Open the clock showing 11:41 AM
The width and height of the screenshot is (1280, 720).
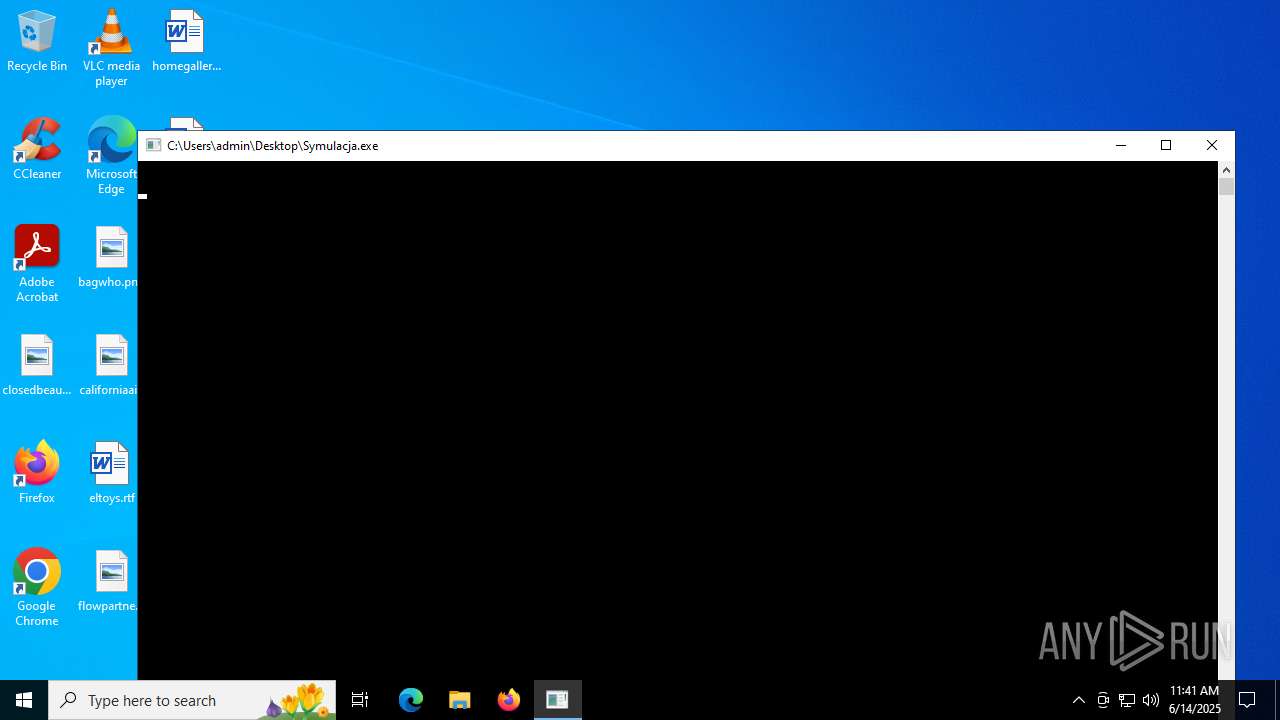[x=1195, y=700]
